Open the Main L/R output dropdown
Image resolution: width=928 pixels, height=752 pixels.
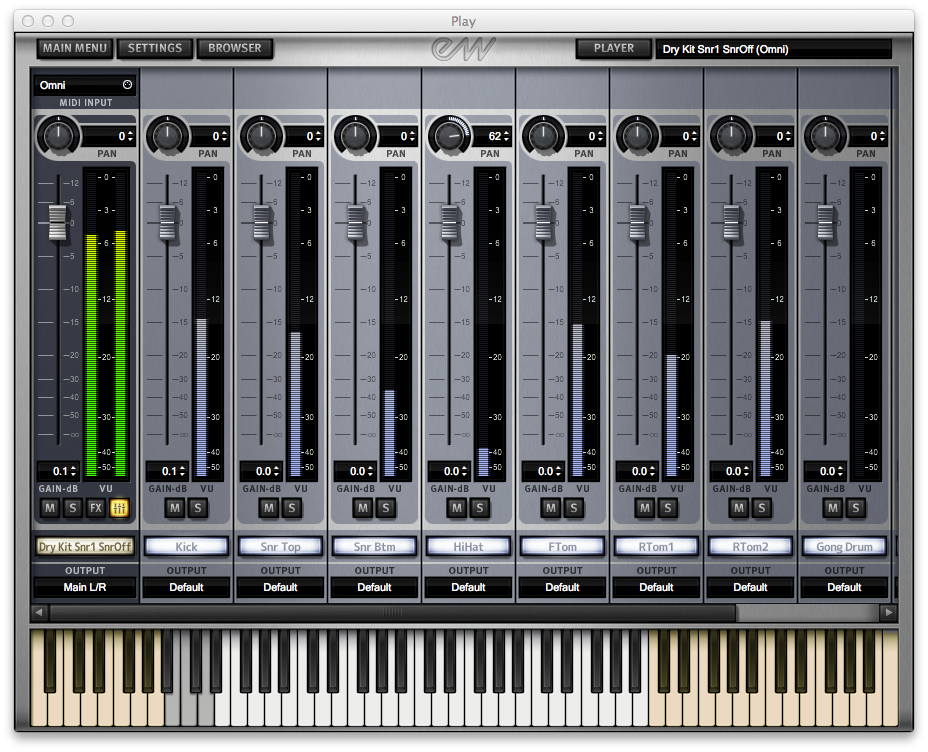pyautogui.click(x=85, y=587)
